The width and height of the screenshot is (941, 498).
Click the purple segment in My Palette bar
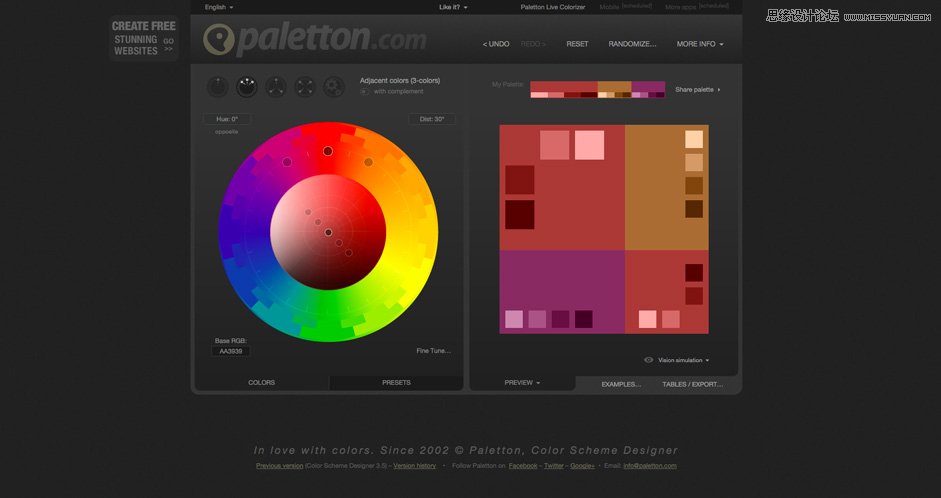pos(648,87)
